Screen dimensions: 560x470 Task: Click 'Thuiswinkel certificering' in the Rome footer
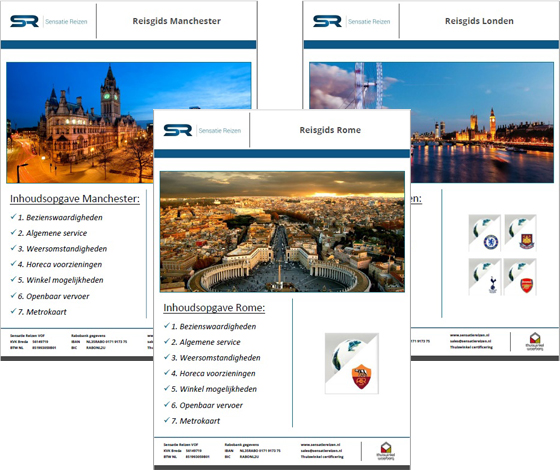pyautogui.click(x=322, y=457)
